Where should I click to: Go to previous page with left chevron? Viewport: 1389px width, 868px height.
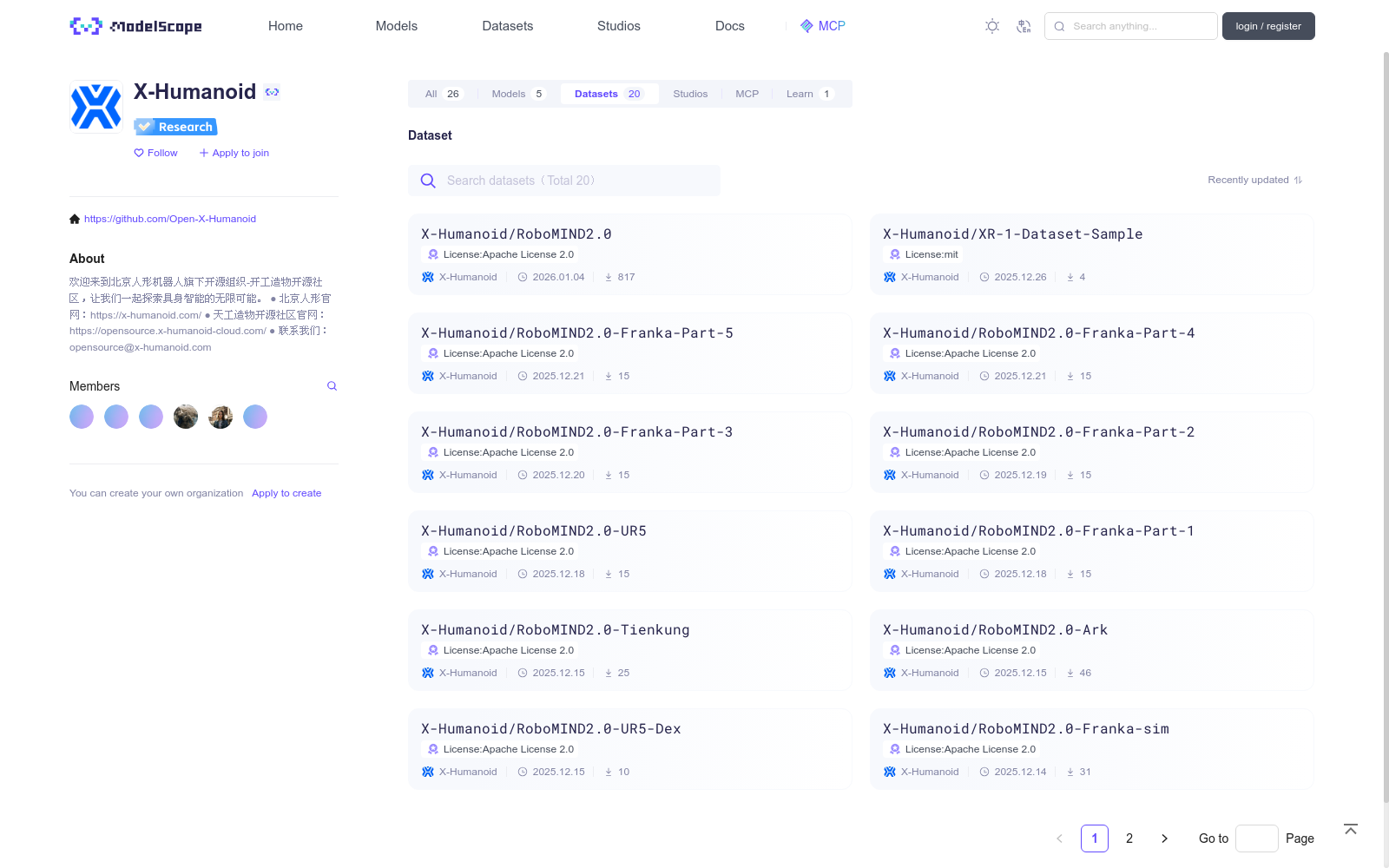coord(1059,838)
